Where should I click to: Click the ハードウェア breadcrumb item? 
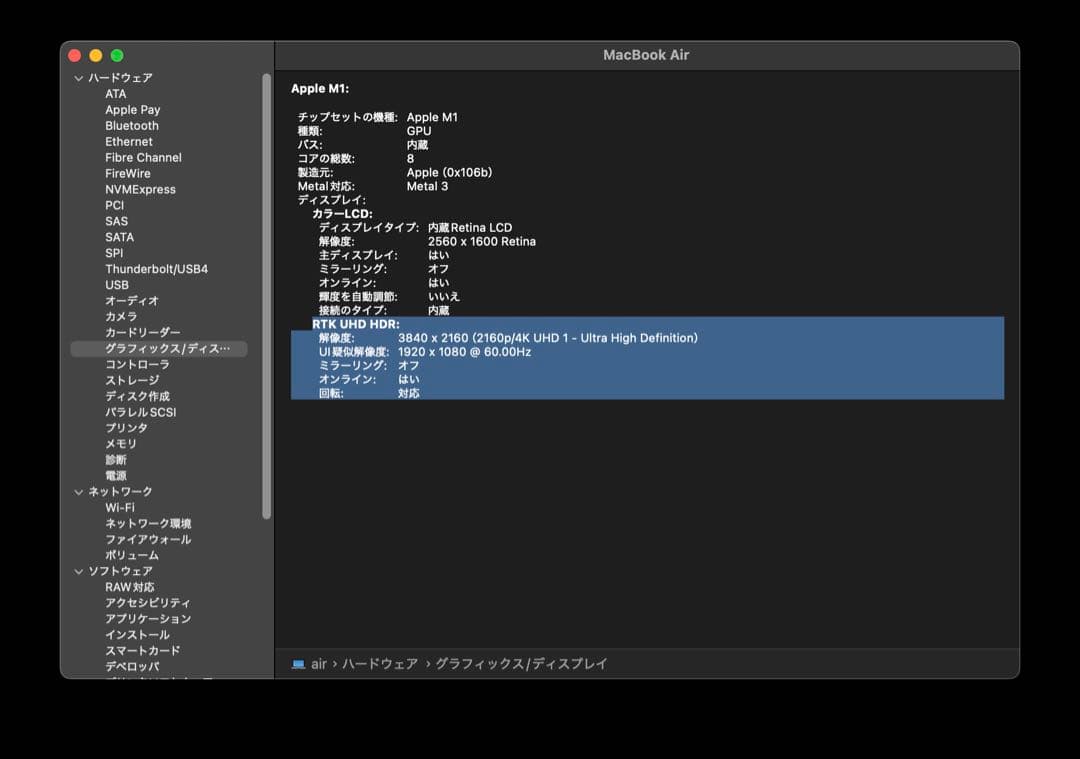point(381,663)
